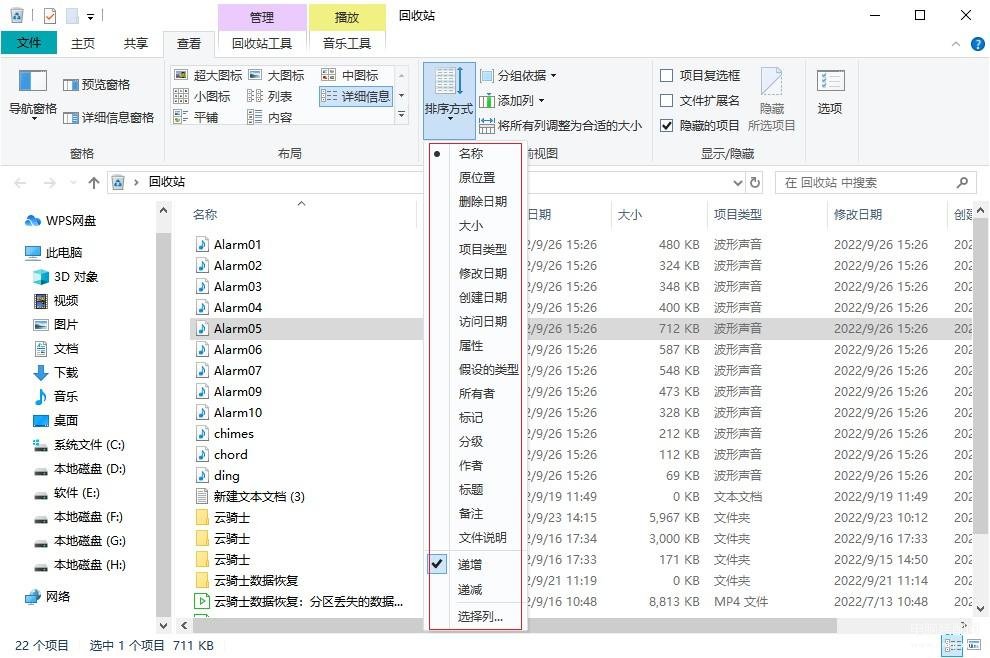The height and width of the screenshot is (658, 990).
Task: Toggle the Preview pane (预览窗格)
Action: [x=97, y=85]
